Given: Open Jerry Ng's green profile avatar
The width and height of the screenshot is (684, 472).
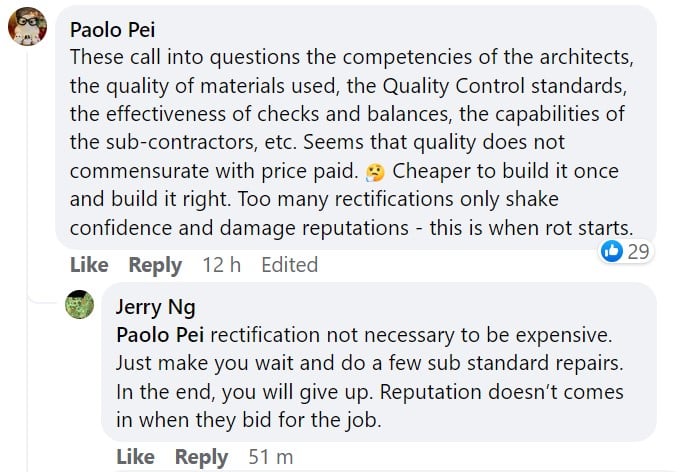Looking at the screenshot, I should coord(79,304).
